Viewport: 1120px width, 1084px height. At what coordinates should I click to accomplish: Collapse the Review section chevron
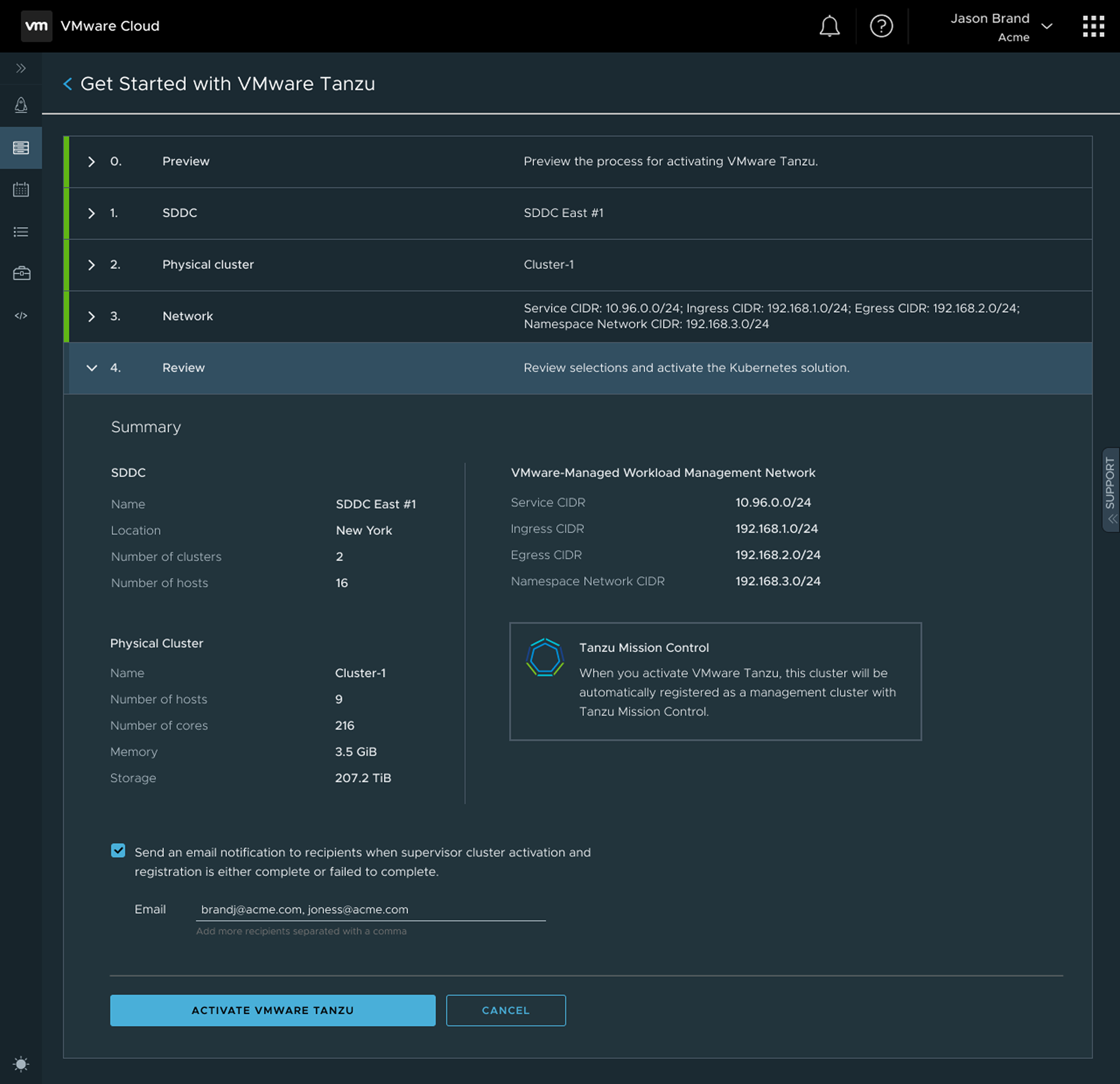click(x=91, y=368)
